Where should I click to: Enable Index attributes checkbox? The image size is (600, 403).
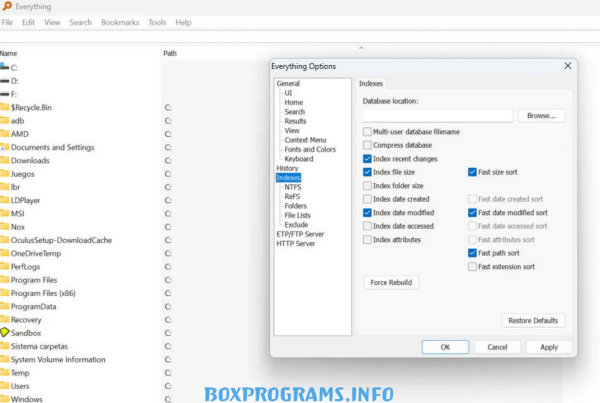(367, 240)
